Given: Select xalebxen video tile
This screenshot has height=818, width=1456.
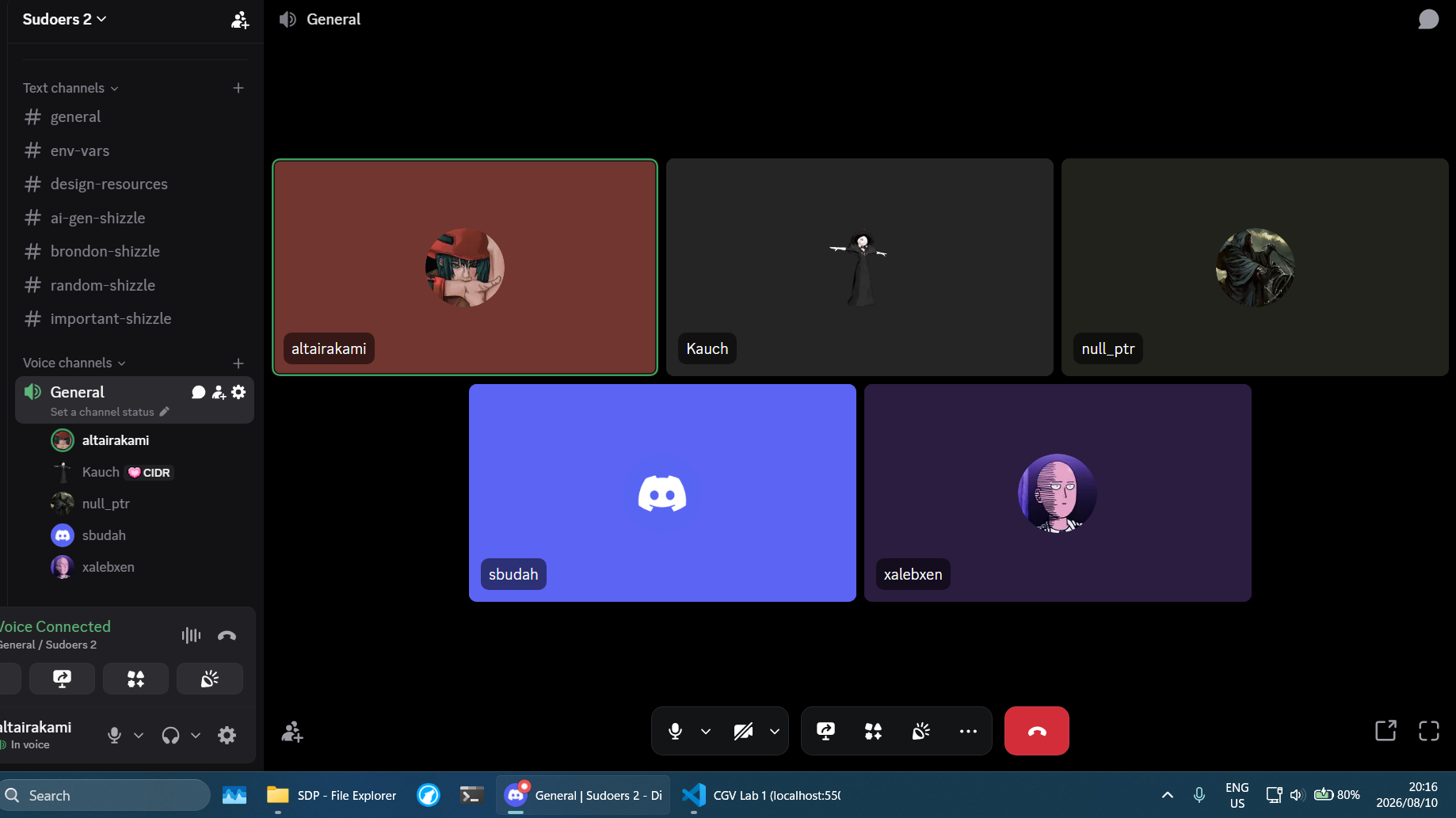Looking at the screenshot, I should pyautogui.click(x=1058, y=493).
